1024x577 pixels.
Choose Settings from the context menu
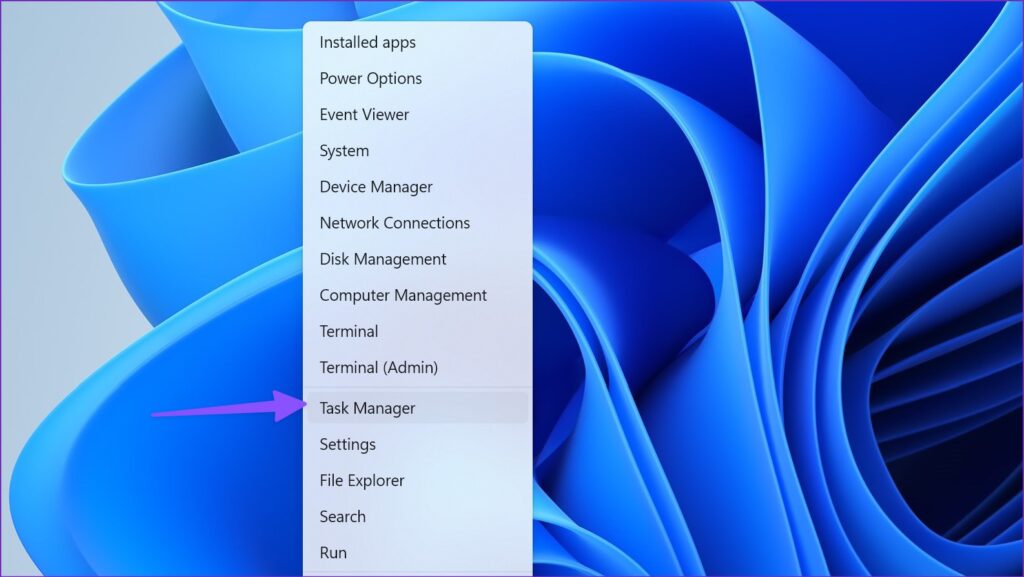tap(347, 444)
